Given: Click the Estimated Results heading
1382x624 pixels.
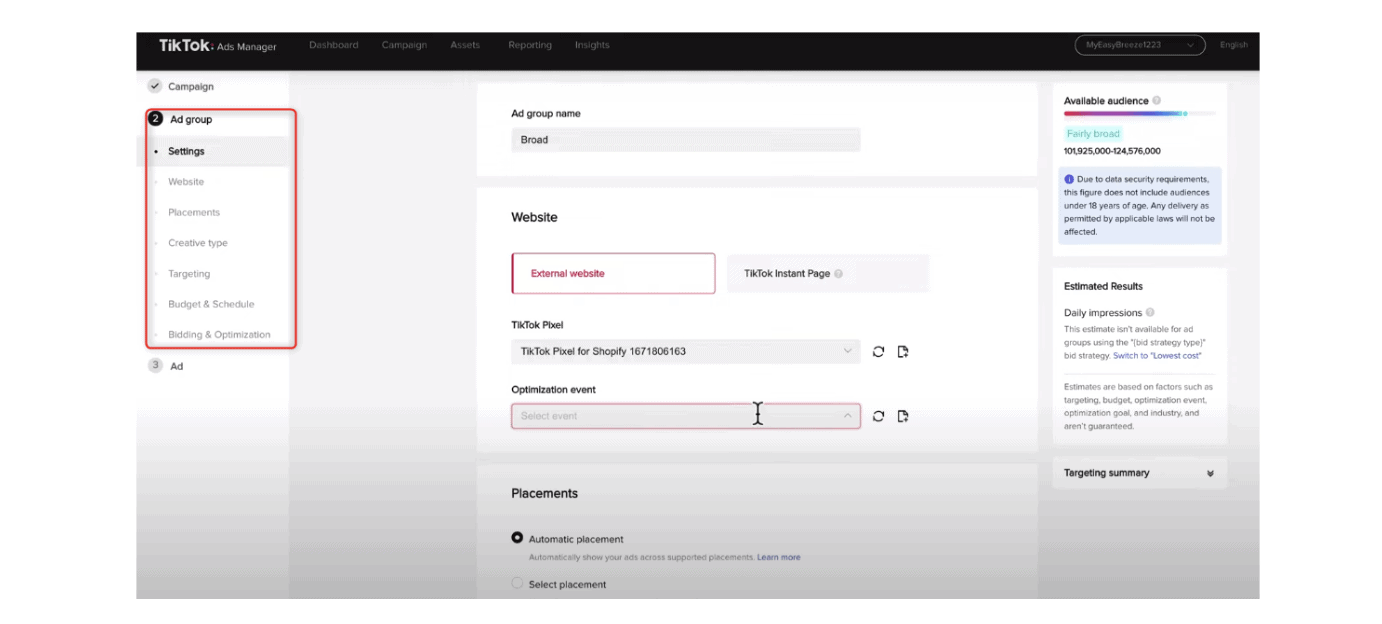Looking at the screenshot, I should [1103, 286].
